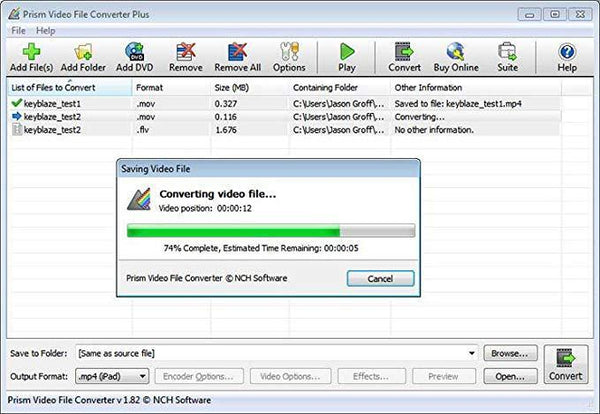Click the Buy Online toolbar icon
The image size is (600, 414).
[x=456, y=57]
